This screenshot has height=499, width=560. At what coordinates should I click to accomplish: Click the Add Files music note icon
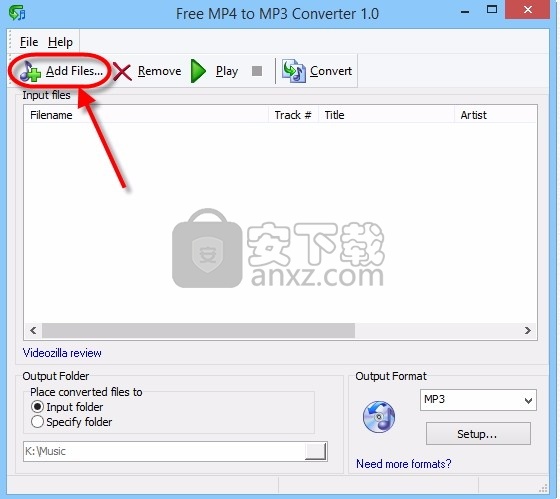30,71
